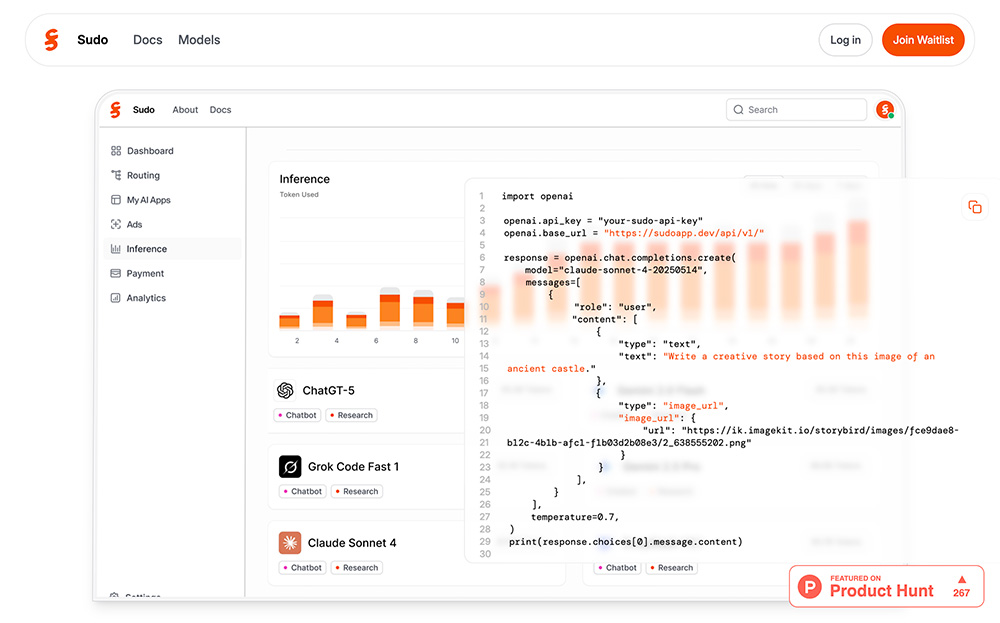
Task: Click the Chatbot tag under Claude Sonnet 4
Action: (x=303, y=568)
